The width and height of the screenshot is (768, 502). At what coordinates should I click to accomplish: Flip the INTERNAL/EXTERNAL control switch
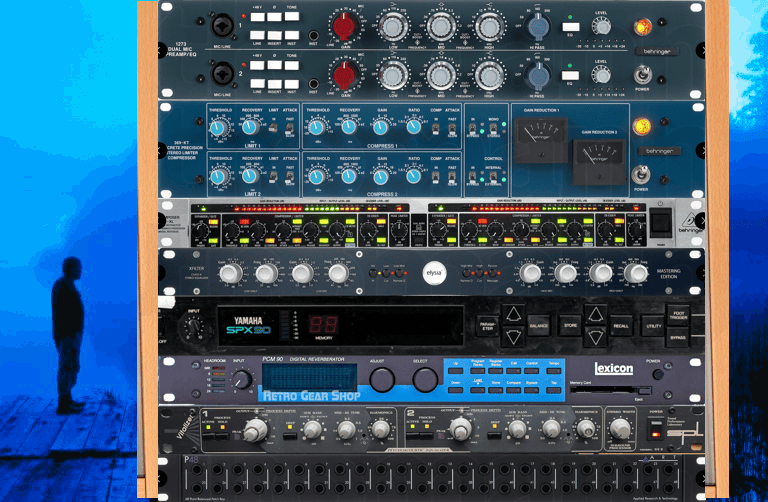[493, 177]
